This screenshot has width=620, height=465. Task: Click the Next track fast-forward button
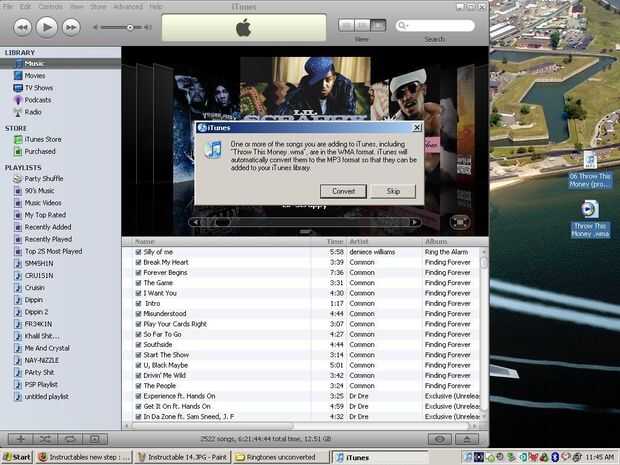click(x=71, y=27)
